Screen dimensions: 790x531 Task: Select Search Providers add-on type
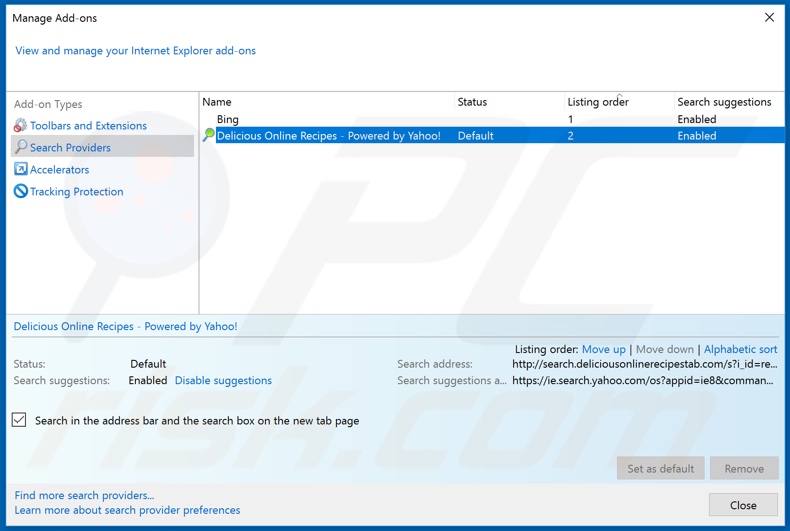coord(70,148)
